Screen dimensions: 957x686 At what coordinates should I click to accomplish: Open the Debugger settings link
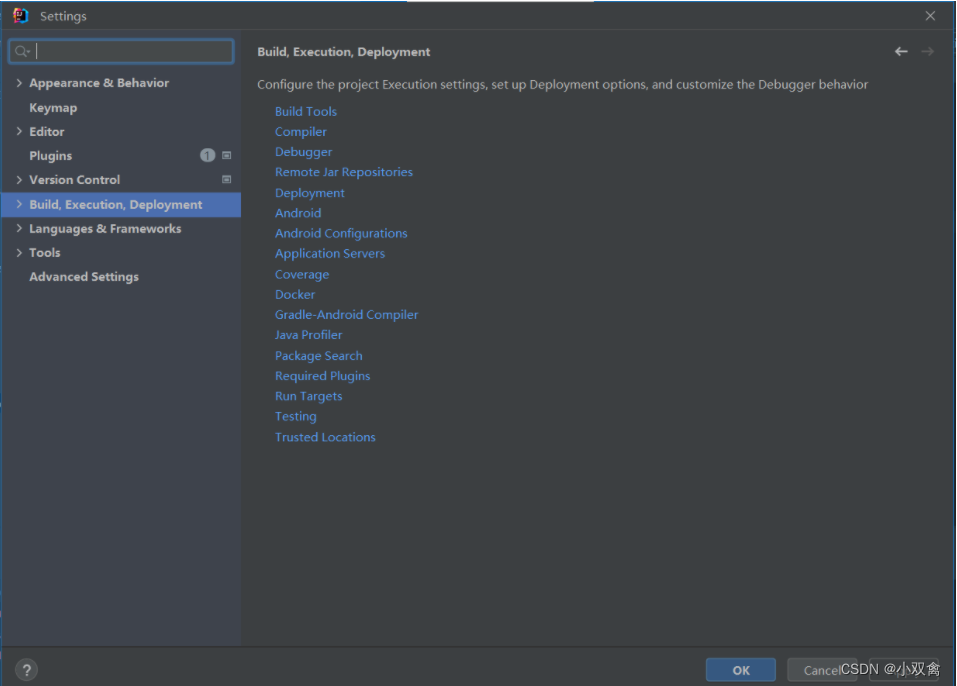coord(303,151)
